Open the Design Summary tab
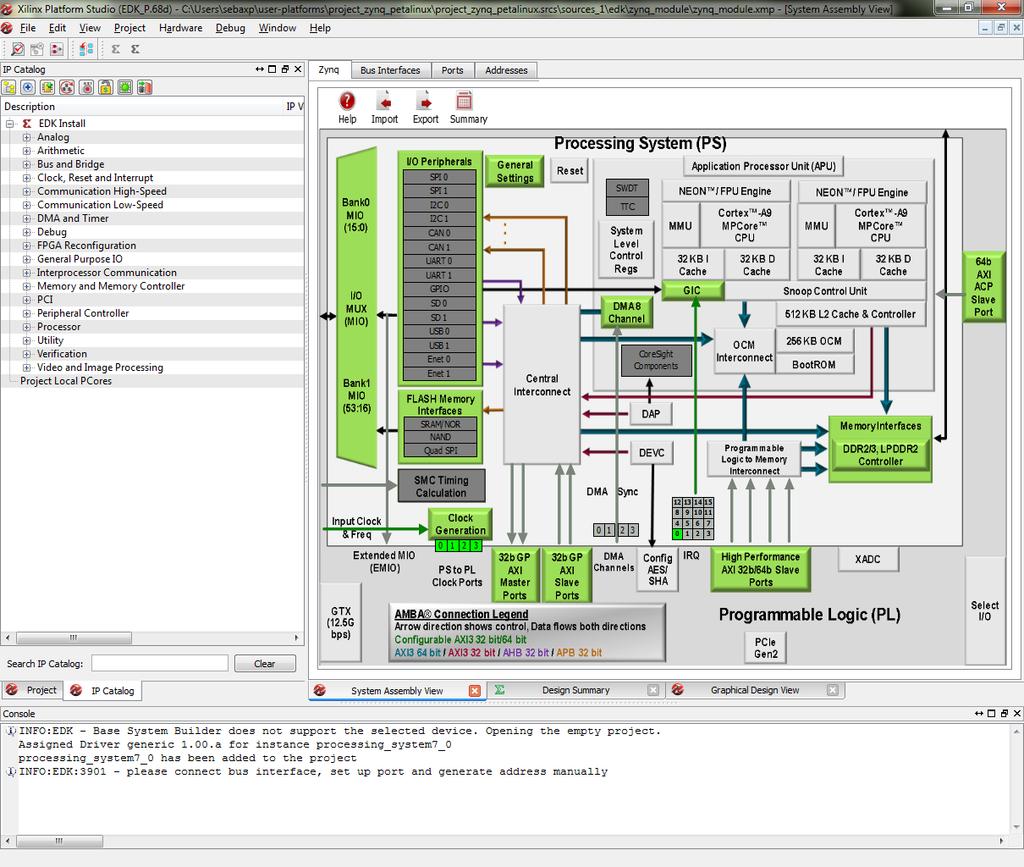This screenshot has height=867, width=1024. (575, 690)
